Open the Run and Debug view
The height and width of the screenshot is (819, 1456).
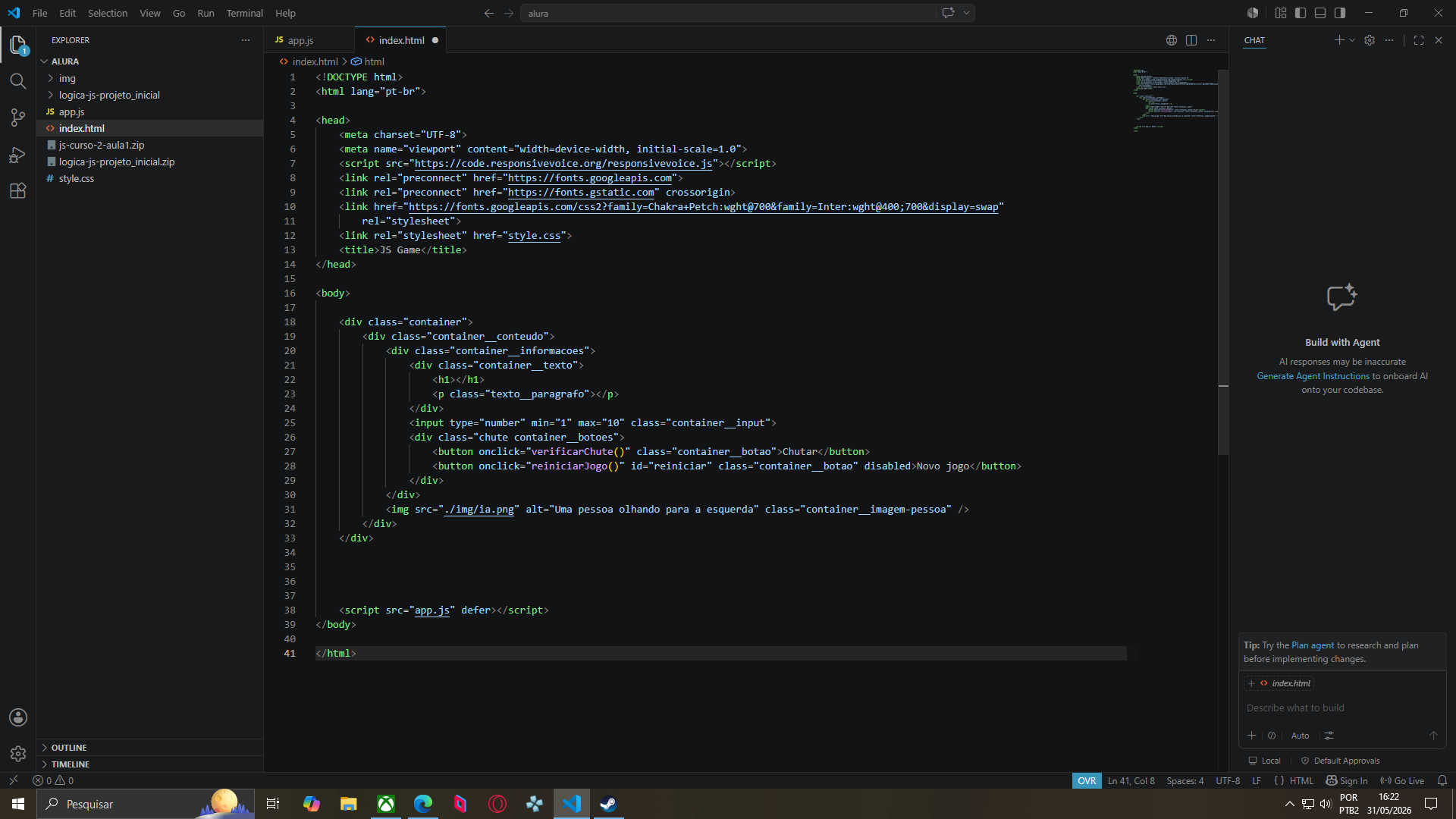click(x=18, y=155)
